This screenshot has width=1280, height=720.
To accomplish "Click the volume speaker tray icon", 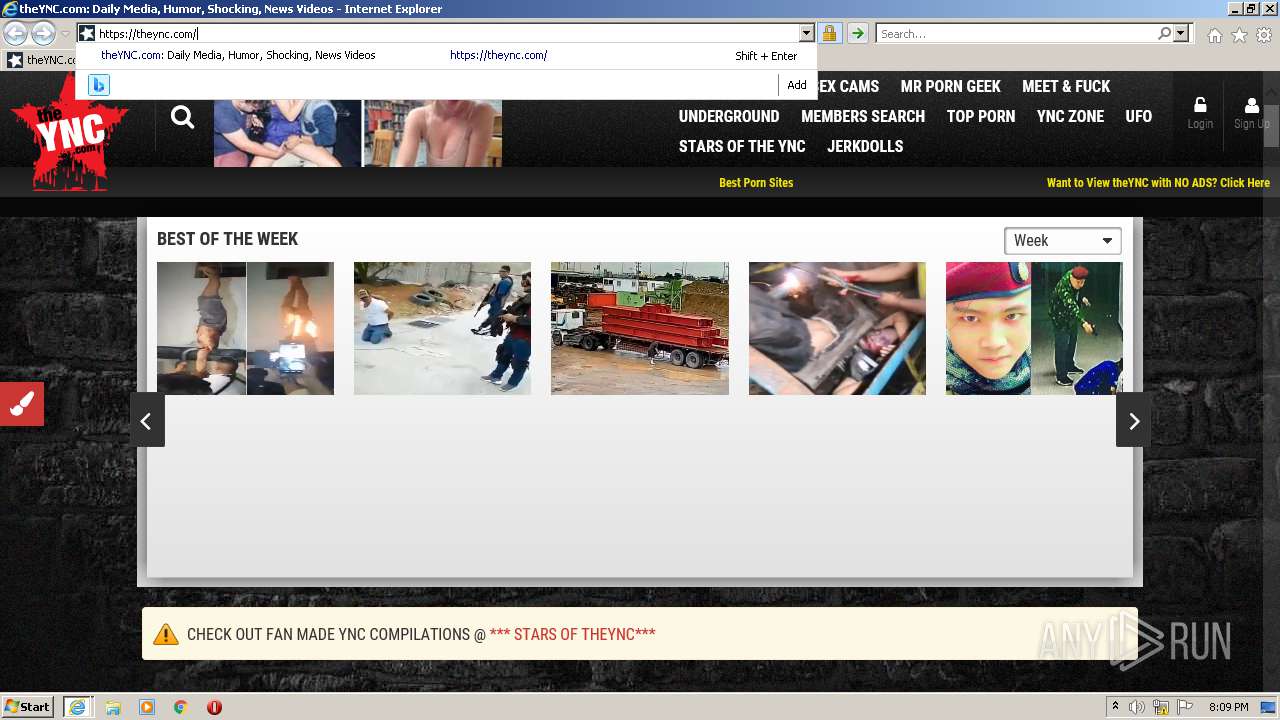I will 1137,707.
